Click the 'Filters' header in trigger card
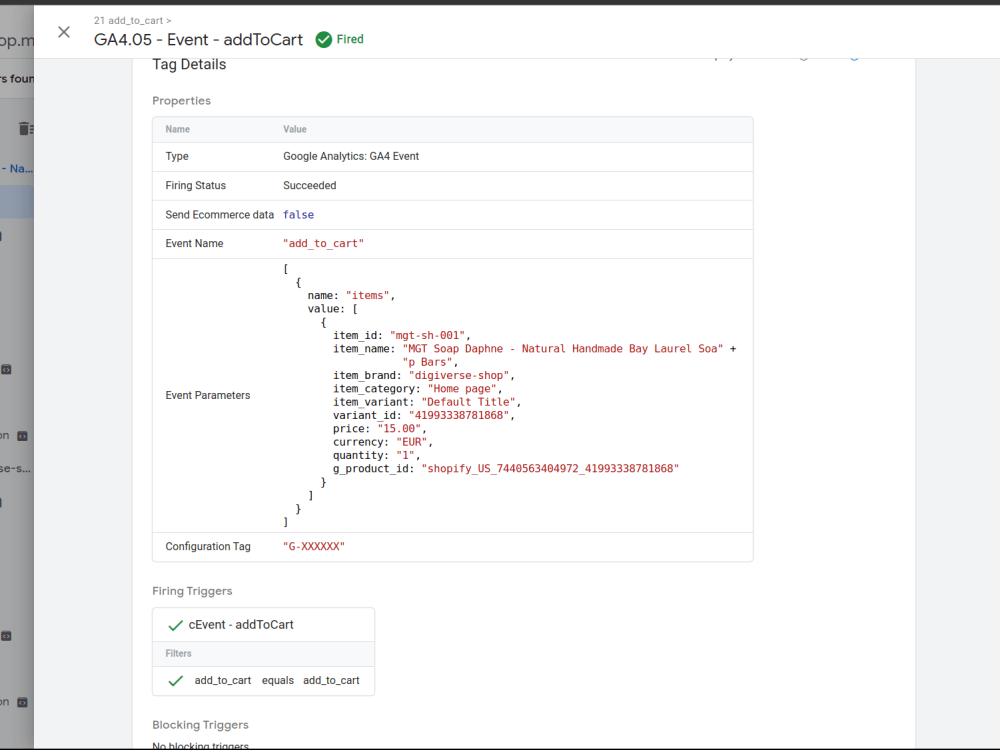Viewport: 1000px width, 750px height. tap(179, 654)
